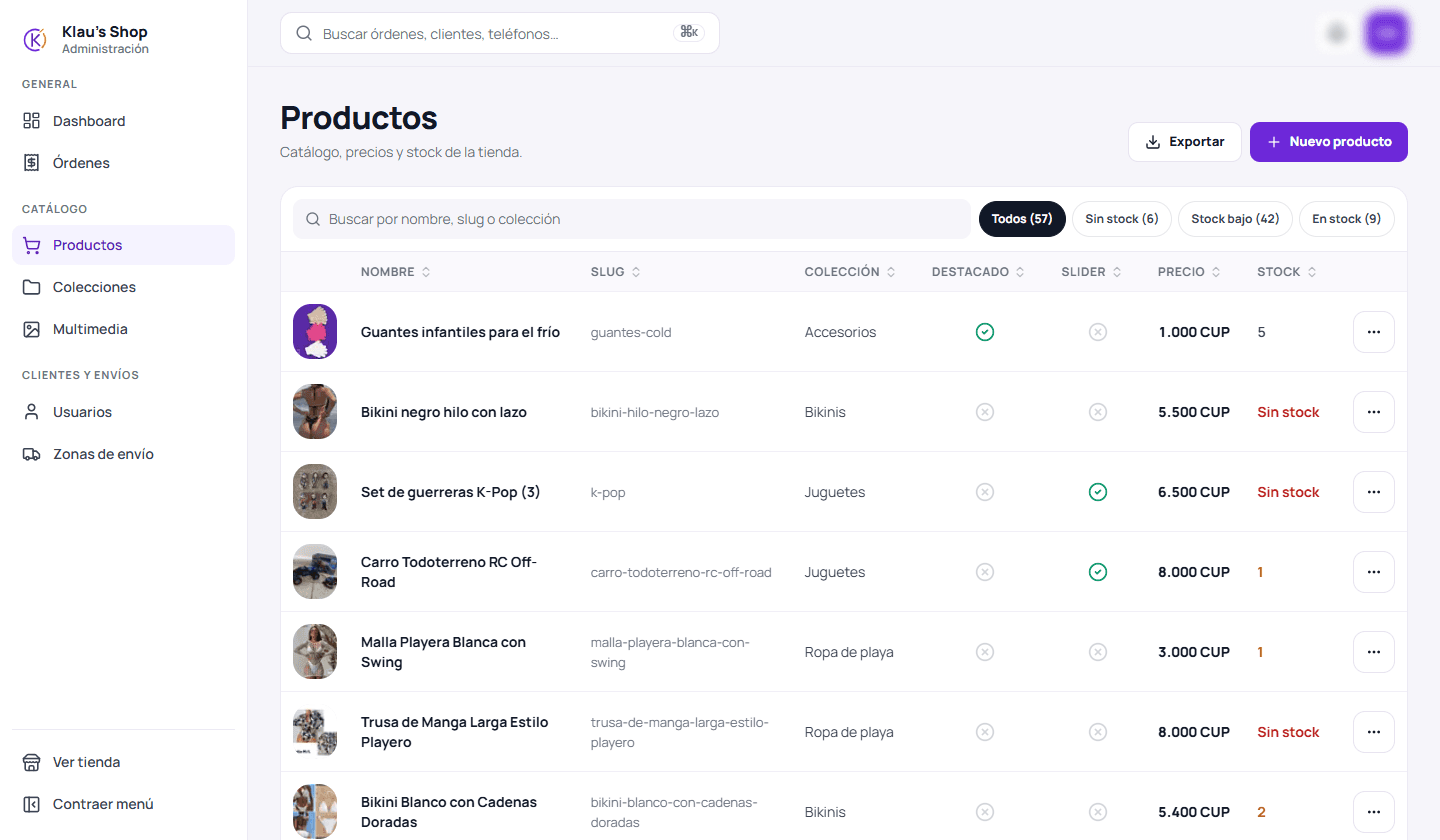The width and height of the screenshot is (1440, 840).
Task: Click the Guantes infantiles product thumbnail
Action: pyautogui.click(x=315, y=332)
